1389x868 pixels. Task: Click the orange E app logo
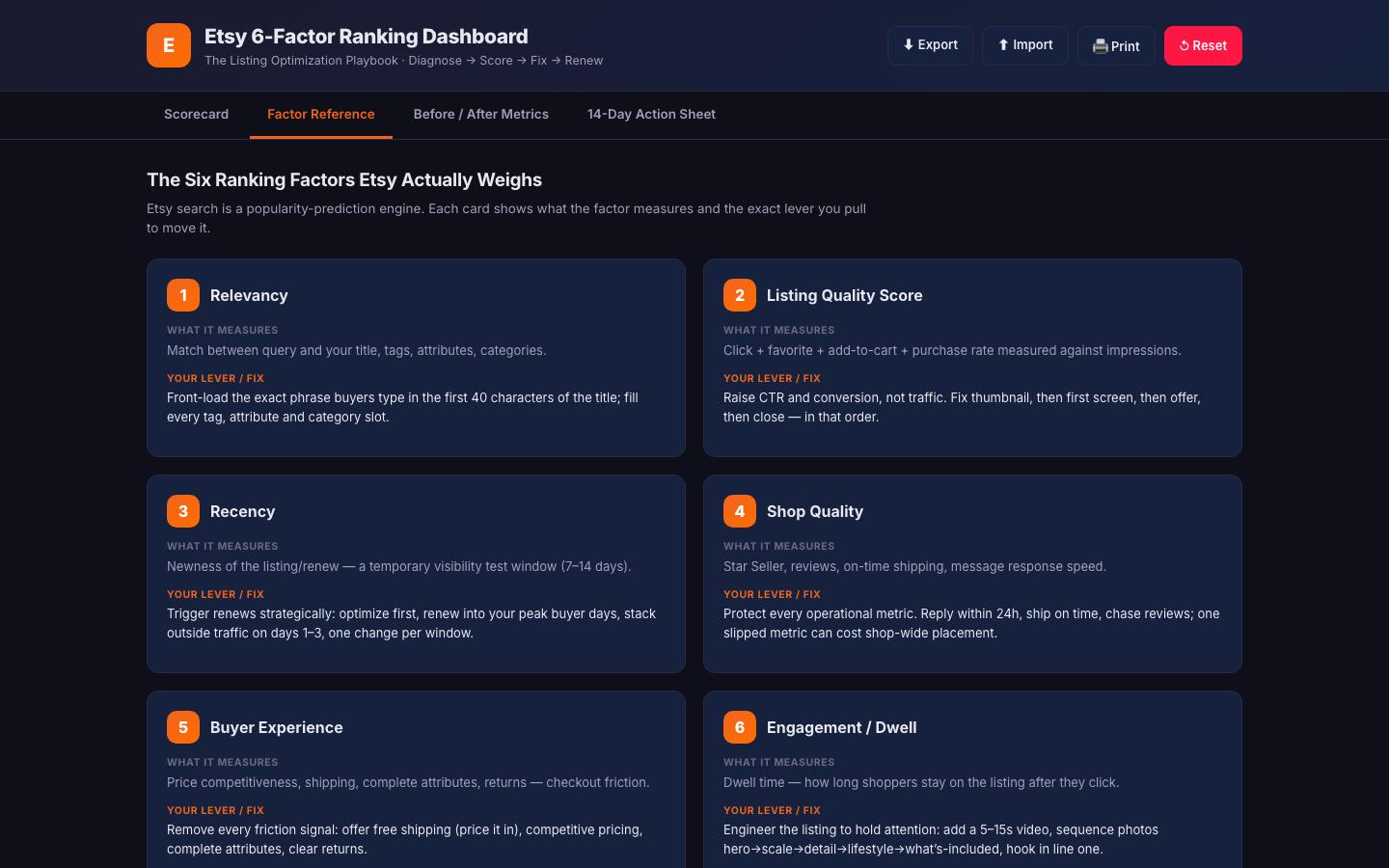click(x=169, y=45)
